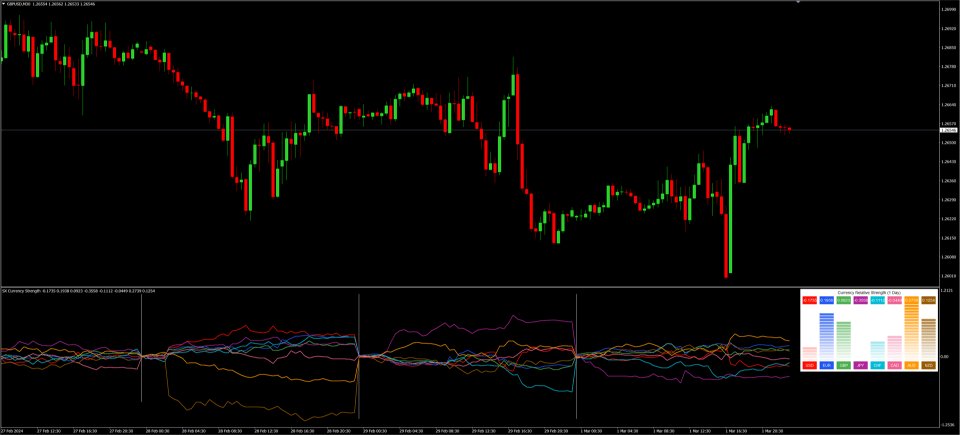Screen dimensions: 960x435
Task: Select the blue EUR label button
Action: pos(827,365)
